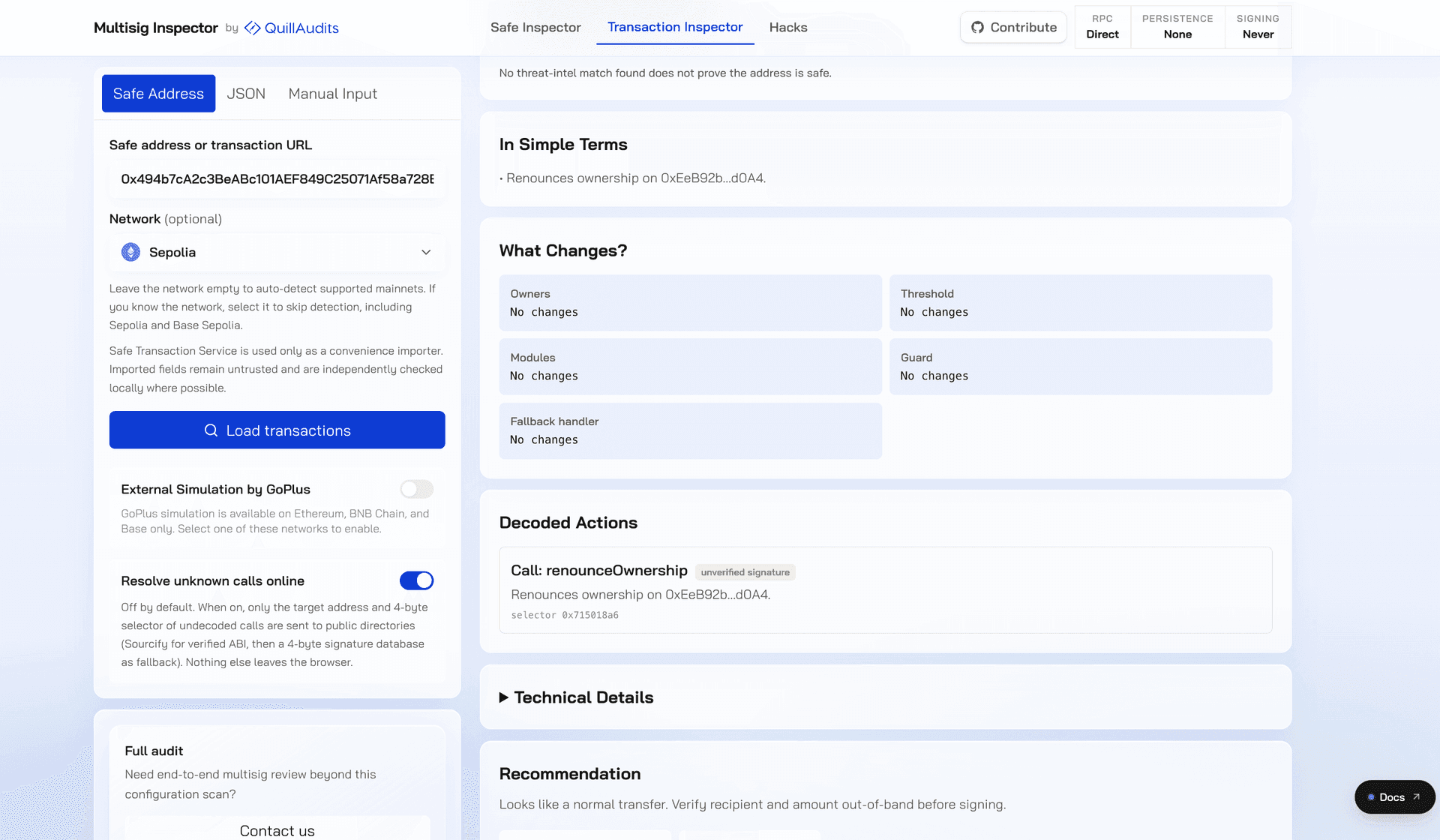
Task: Click the blue dot icon beside Docs
Action: pos(1371,797)
